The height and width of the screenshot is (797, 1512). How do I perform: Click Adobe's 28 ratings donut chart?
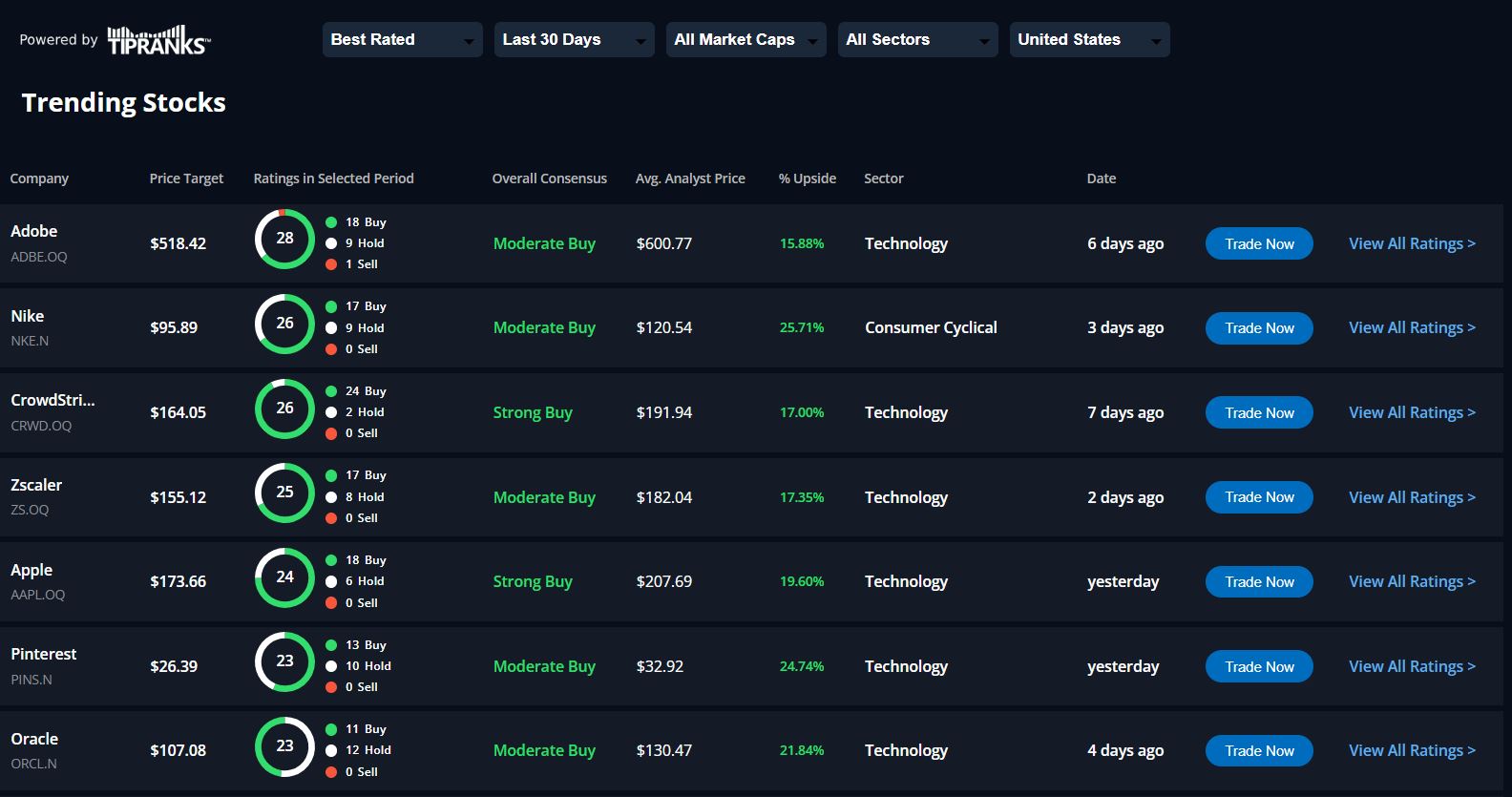click(x=284, y=239)
